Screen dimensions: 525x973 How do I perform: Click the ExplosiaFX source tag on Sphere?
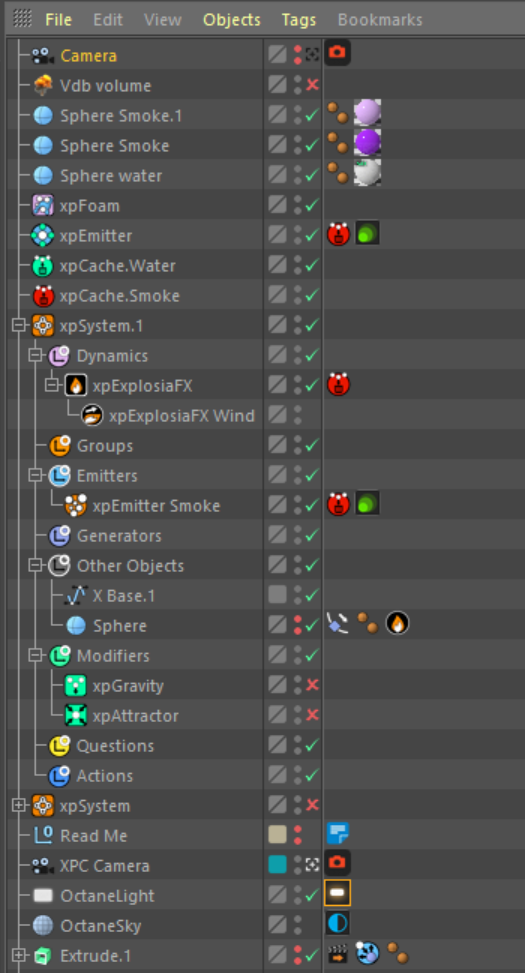[397, 623]
